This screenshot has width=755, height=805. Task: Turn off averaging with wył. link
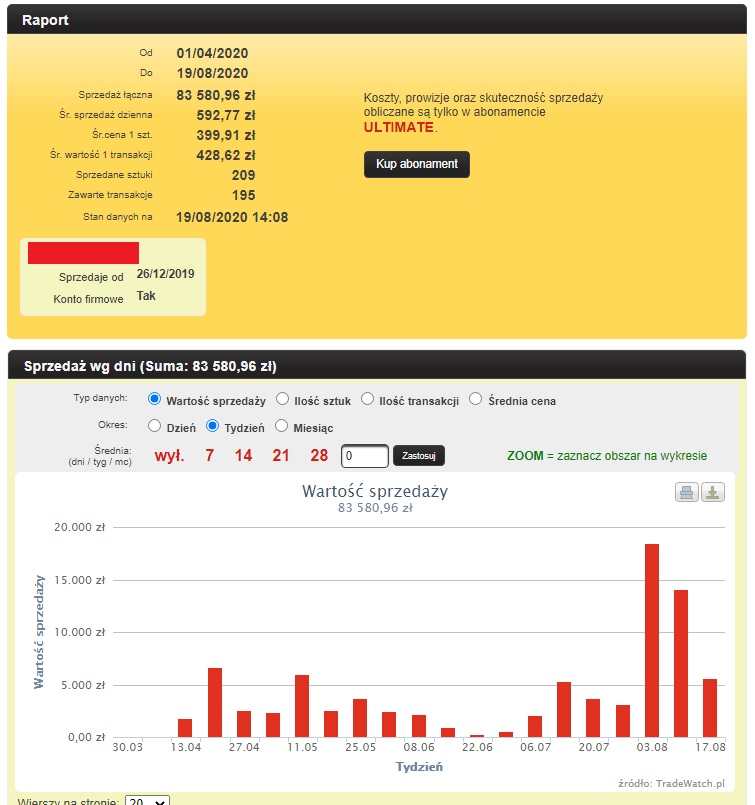[x=169, y=456]
